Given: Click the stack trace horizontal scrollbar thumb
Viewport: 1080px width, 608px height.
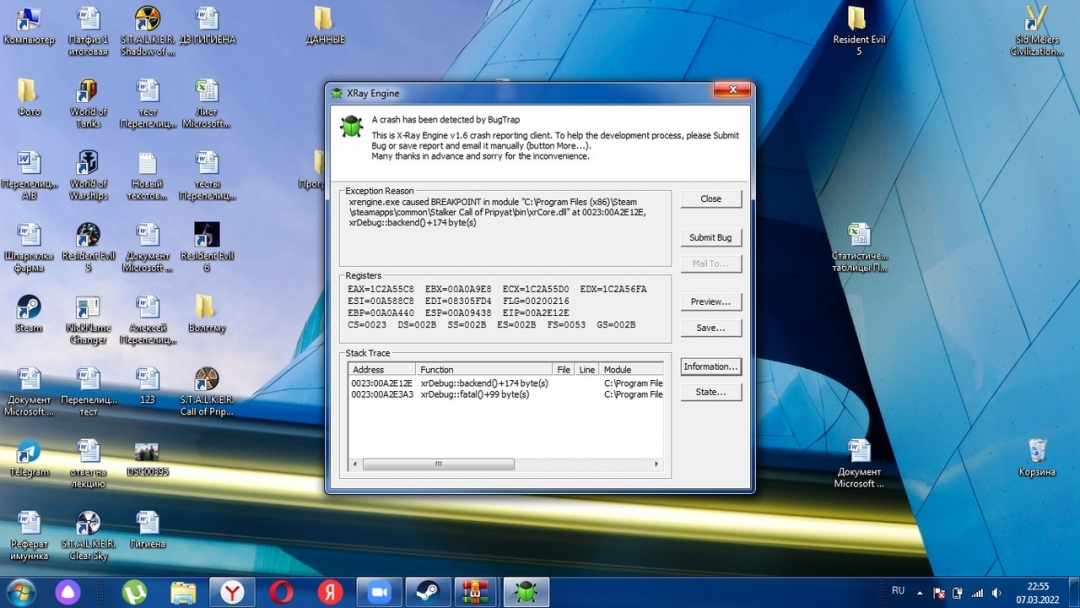Looking at the screenshot, I should point(438,464).
